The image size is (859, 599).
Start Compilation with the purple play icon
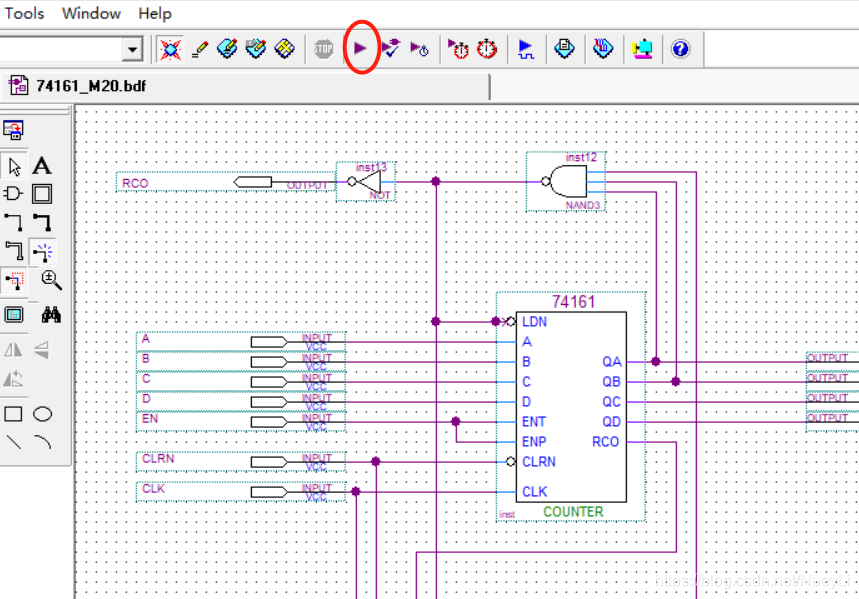[x=360, y=49]
